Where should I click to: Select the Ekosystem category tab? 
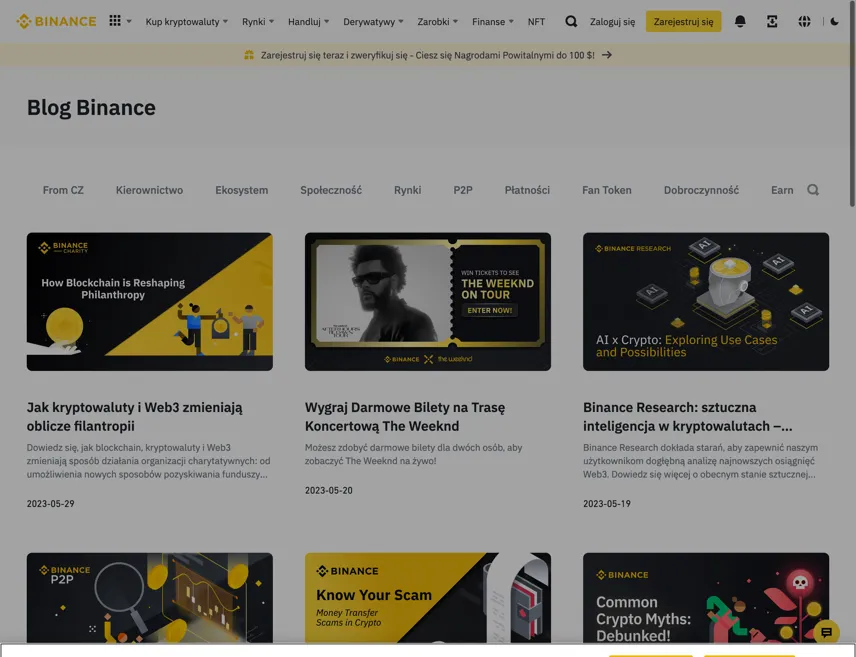click(242, 190)
